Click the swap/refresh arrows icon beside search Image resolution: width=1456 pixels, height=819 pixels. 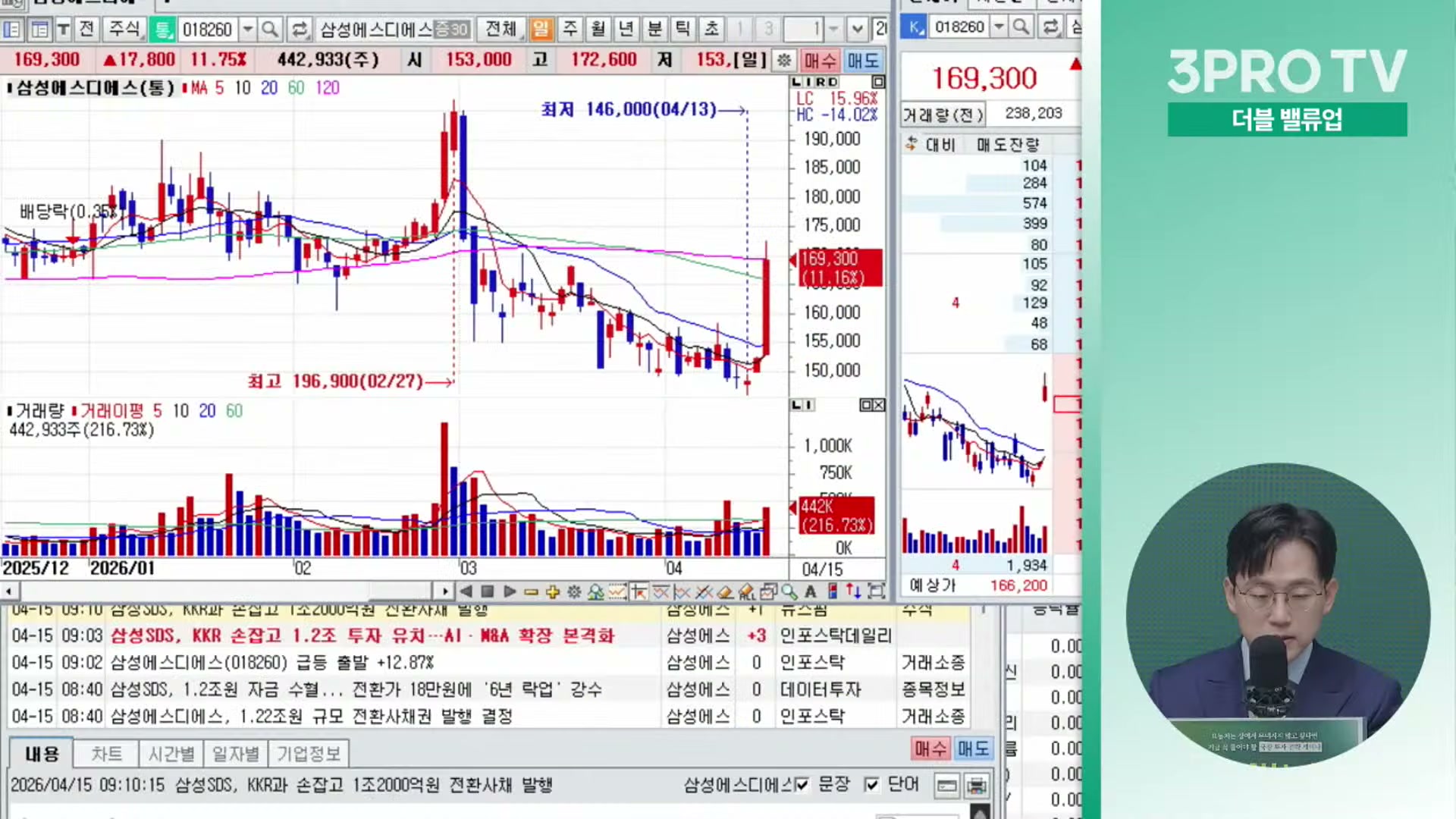[300, 30]
